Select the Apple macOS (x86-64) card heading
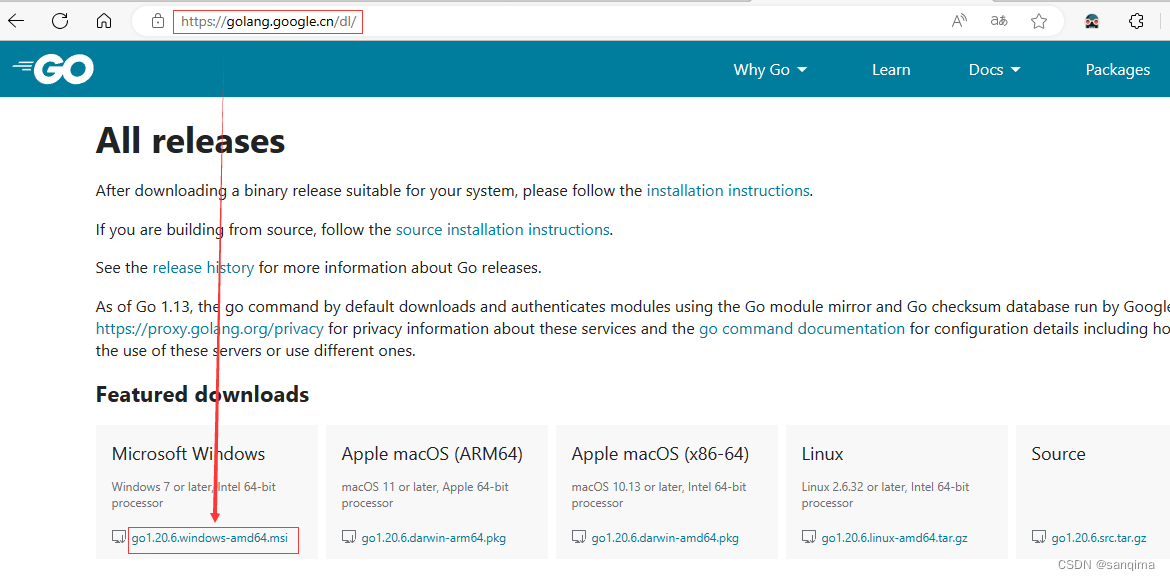 click(660, 453)
